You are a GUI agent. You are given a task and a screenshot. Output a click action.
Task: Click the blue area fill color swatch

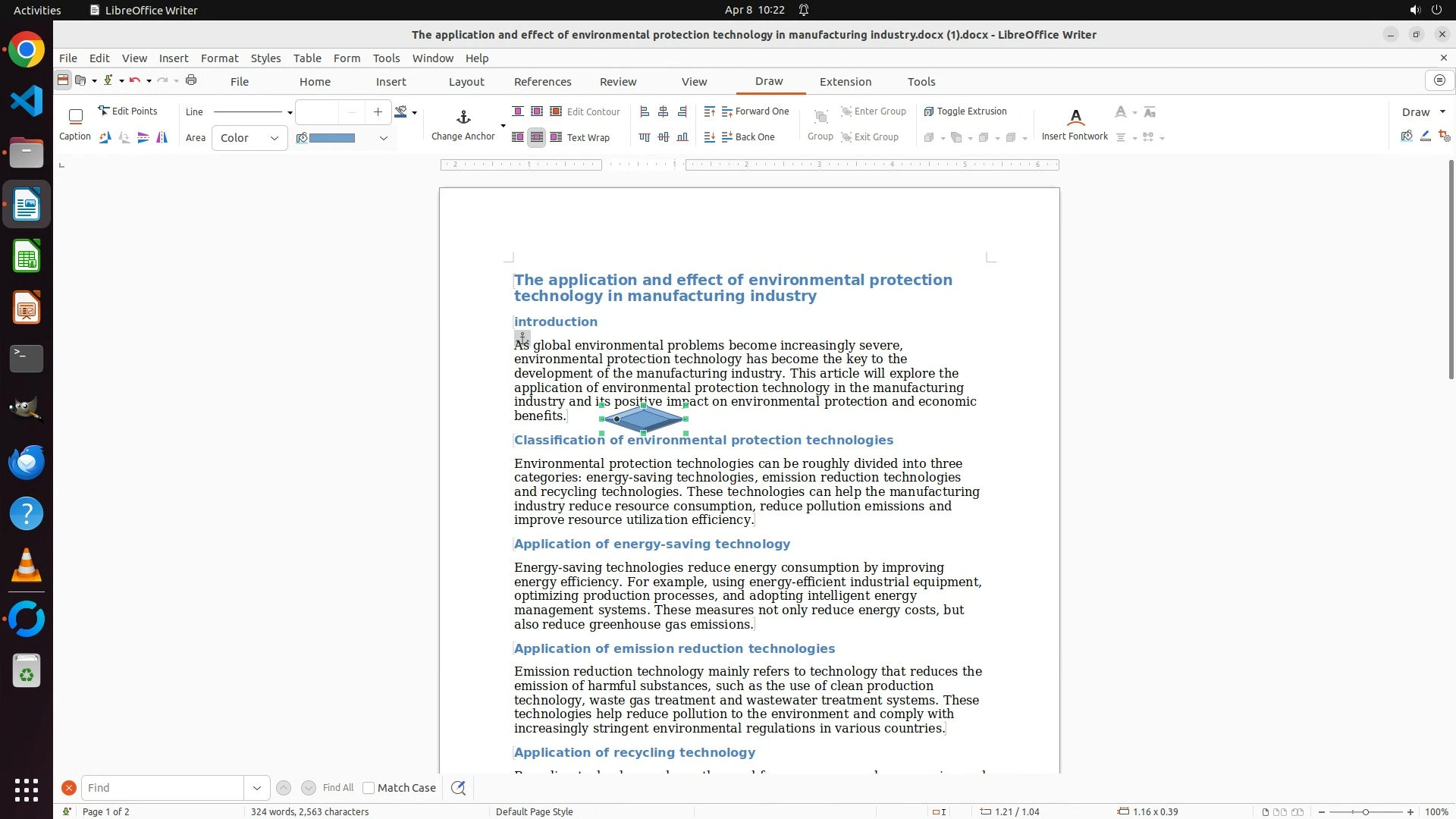[332, 138]
